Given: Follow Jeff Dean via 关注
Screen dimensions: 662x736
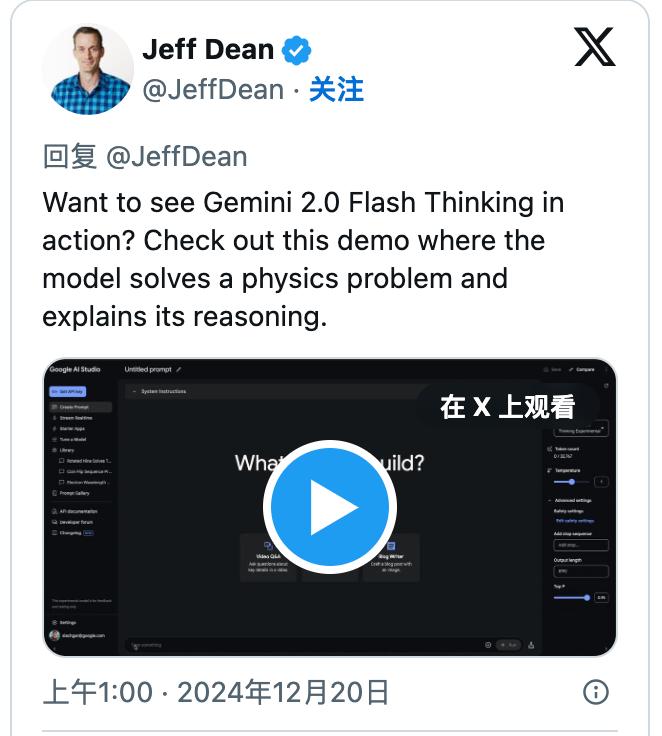Looking at the screenshot, I should (336, 89).
